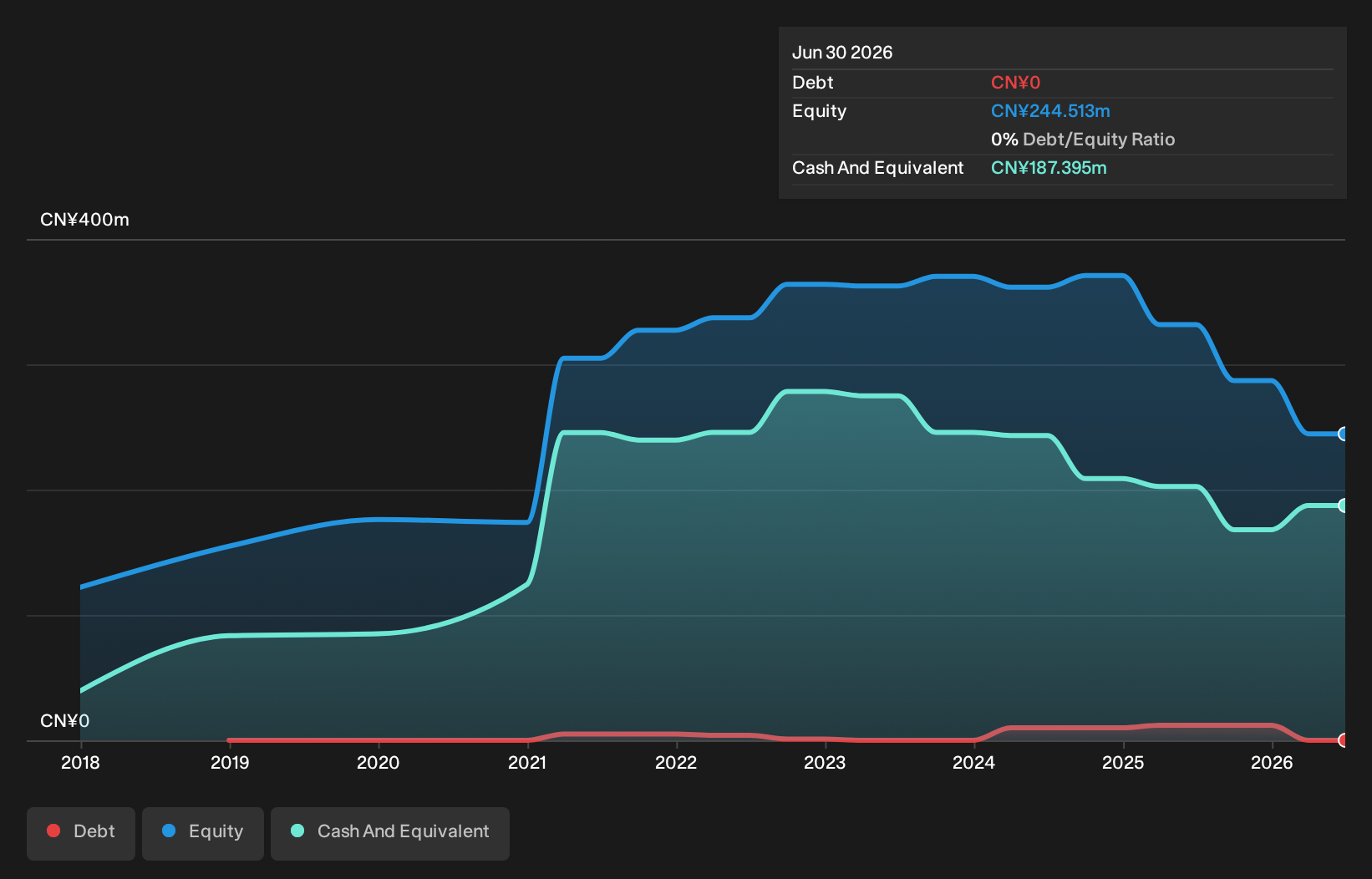The height and width of the screenshot is (879, 1372).
Task: Click the 2023 x-axis label
Action: point(825,762)
